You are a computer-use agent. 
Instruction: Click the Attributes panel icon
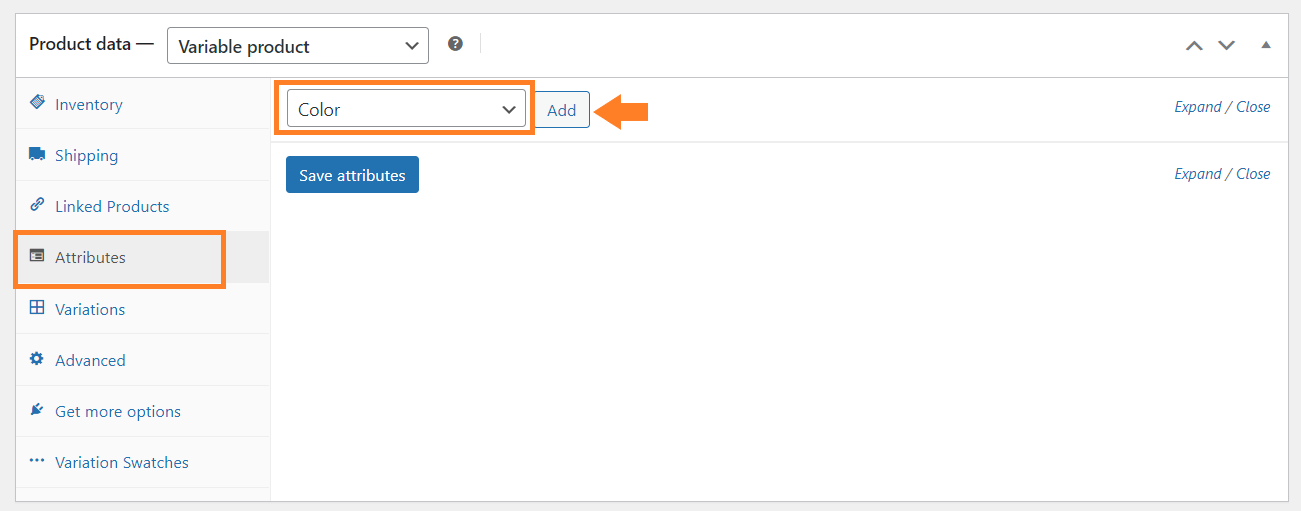37,256
